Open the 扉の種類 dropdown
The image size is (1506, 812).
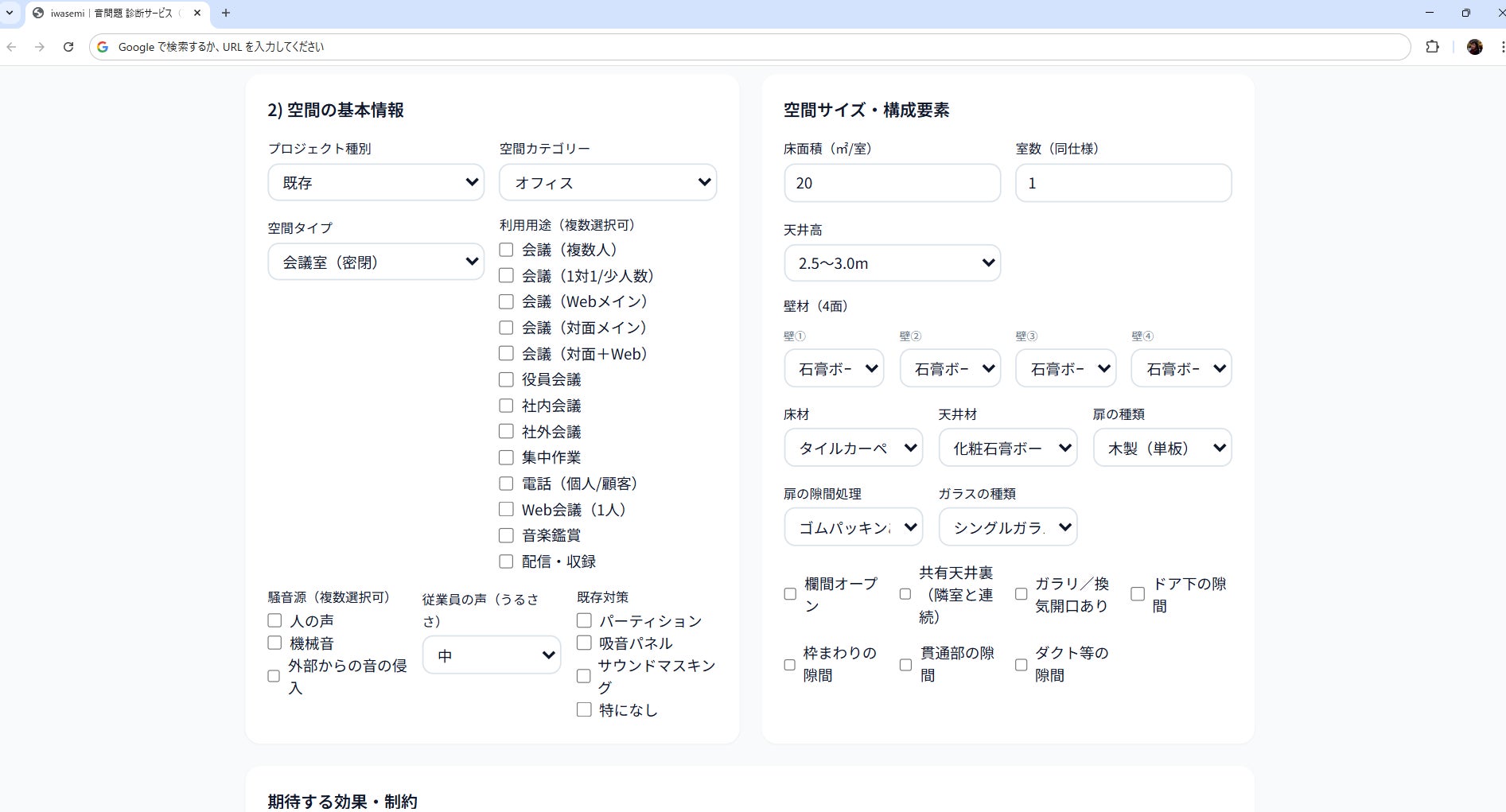tap(1162, 448)
